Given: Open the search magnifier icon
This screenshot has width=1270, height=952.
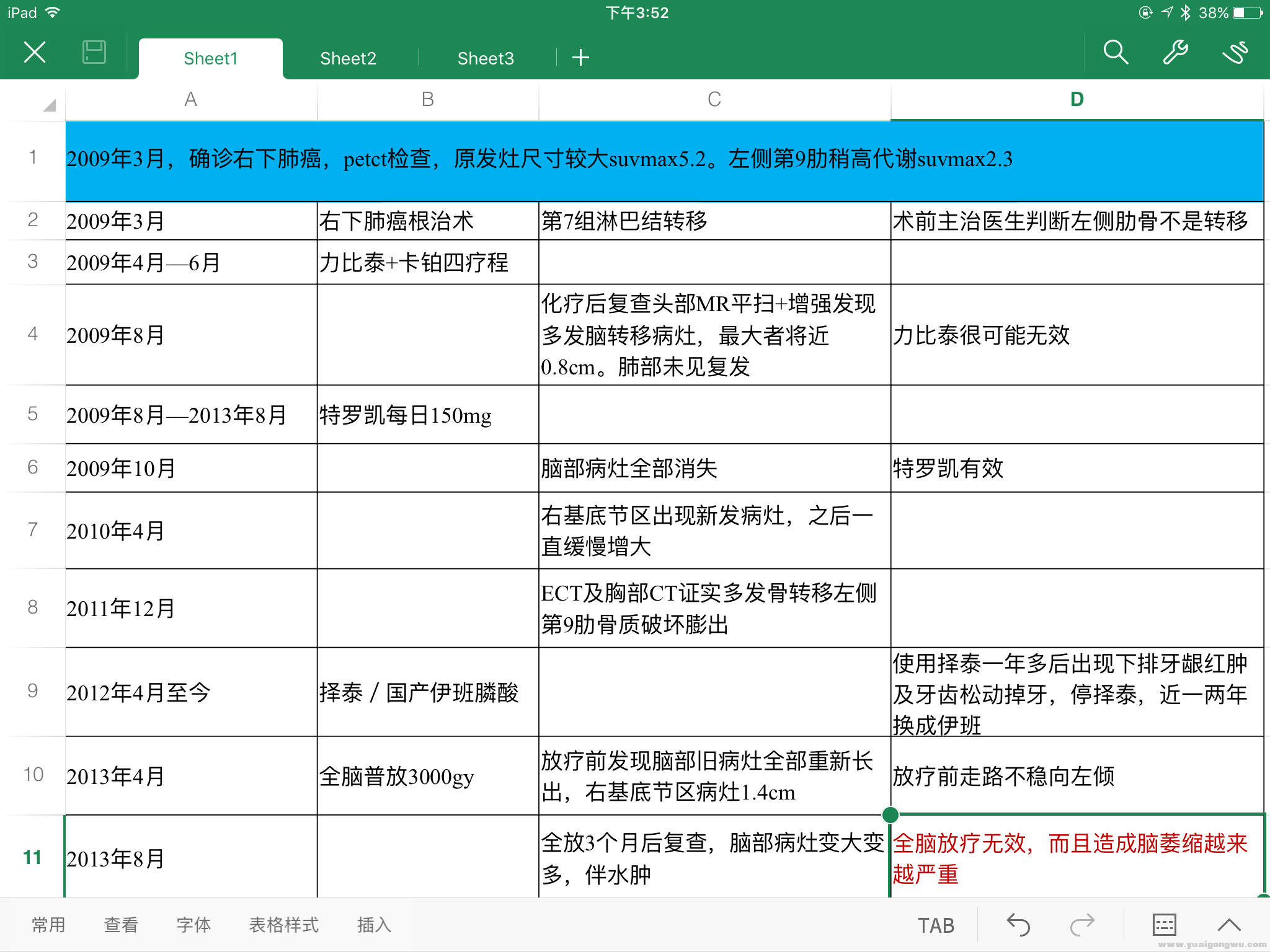Looking at the screenshot, I should click(1116, 53).
